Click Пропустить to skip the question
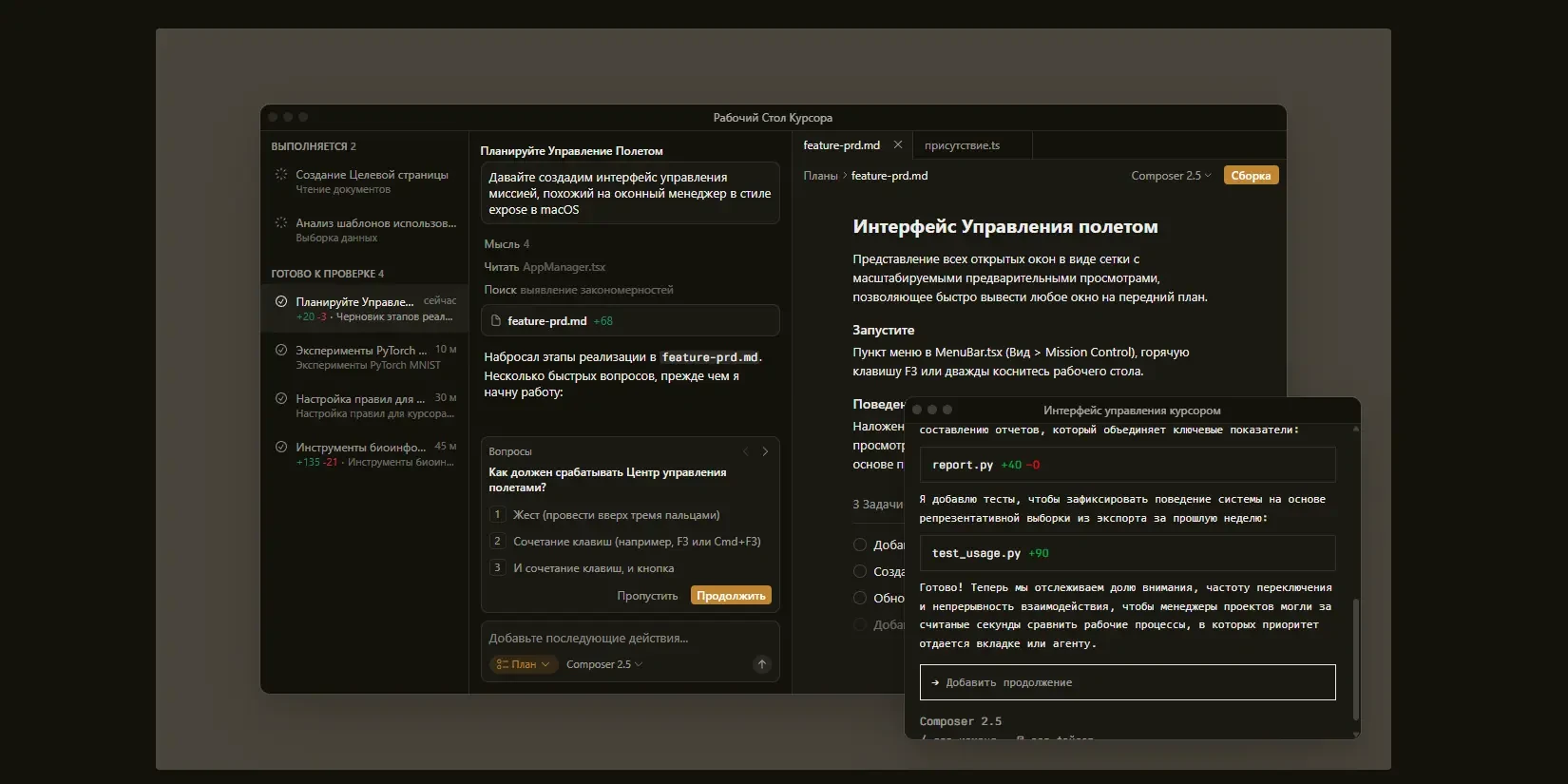The image size is (1568, 784). point(647,596)
